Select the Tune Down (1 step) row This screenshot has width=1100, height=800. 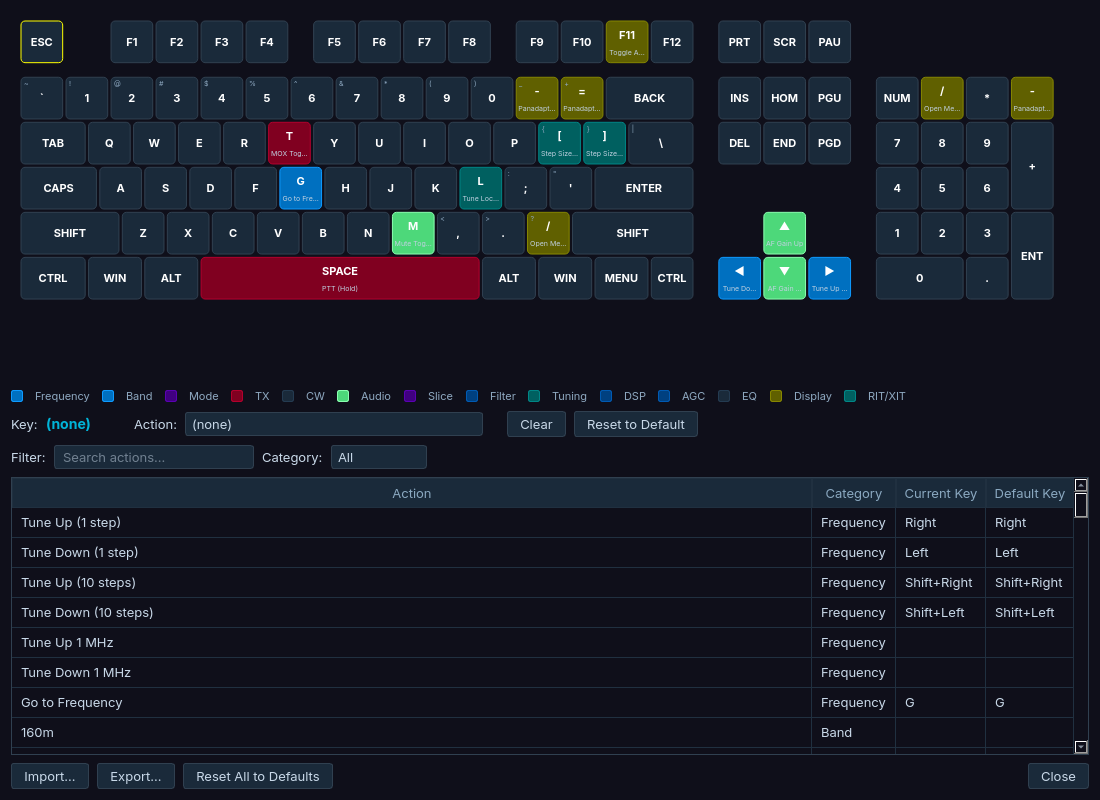tap(542, 553)
